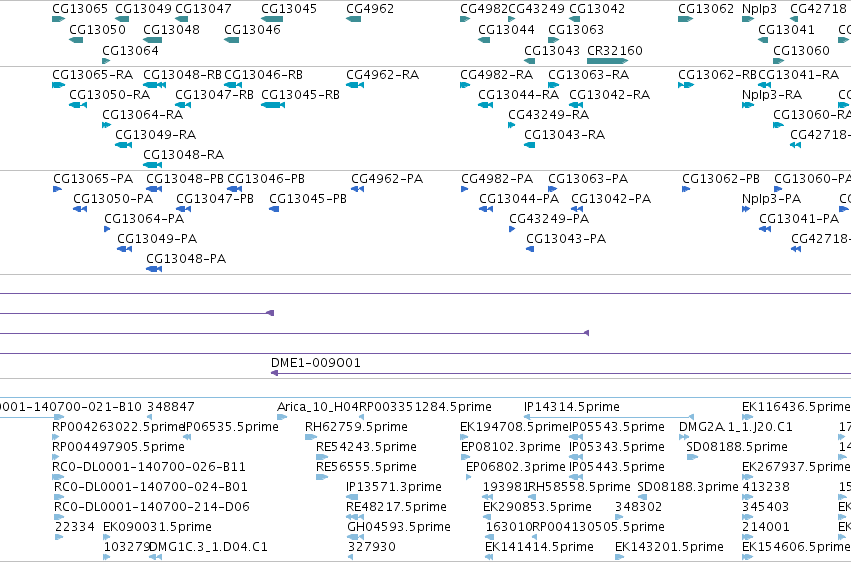851x562 pixels.
Task: Select the CG13050-RA transcript label
Action: click(x=110, y=94)
